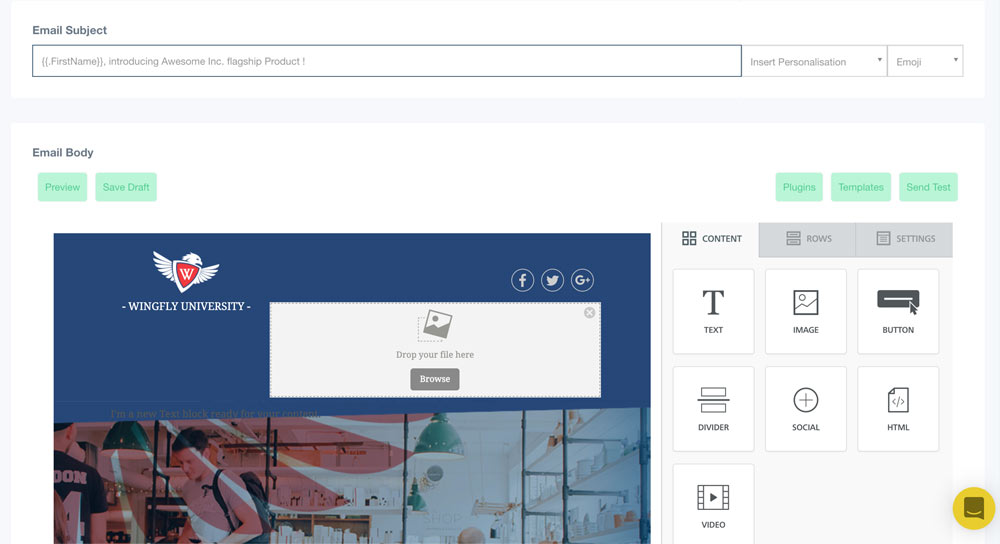Close the image drop placeholder
The width and height of the screenshot is (1000, 544).
(589, 313)
